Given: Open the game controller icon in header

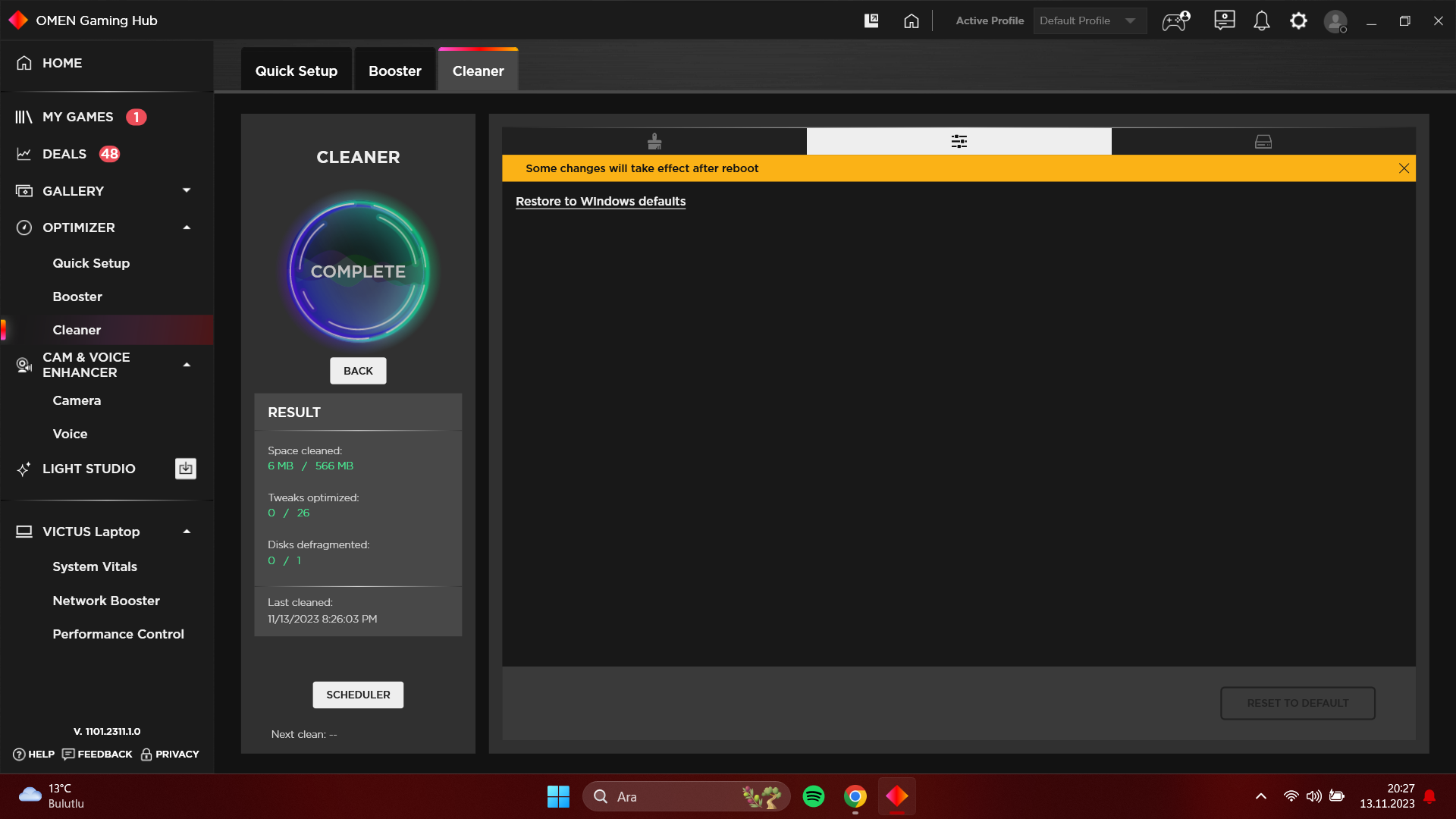Looking at the screenshot, I should click(1175, 21).
